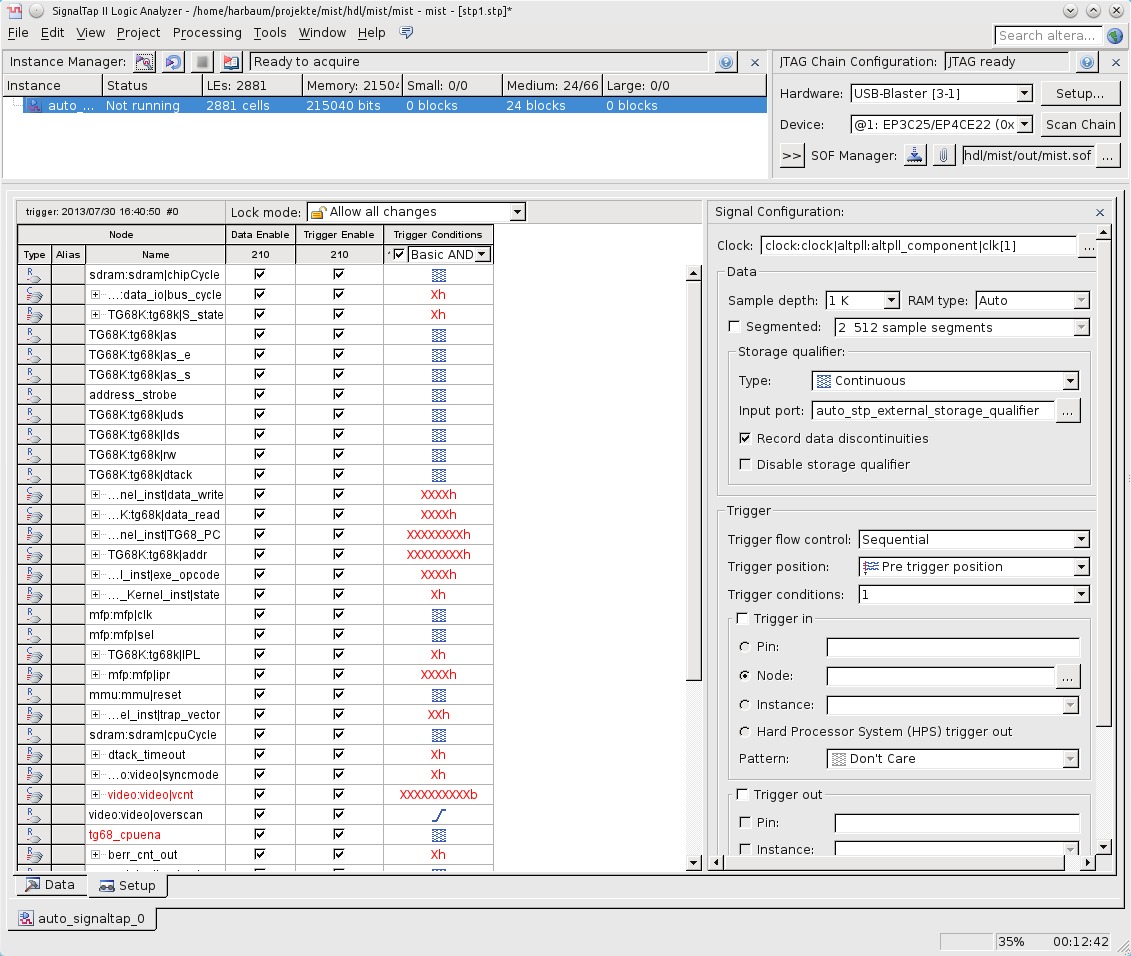Click the Search altera input field
This screenshot has width=1131, height=956.
tap(1048, 35)
